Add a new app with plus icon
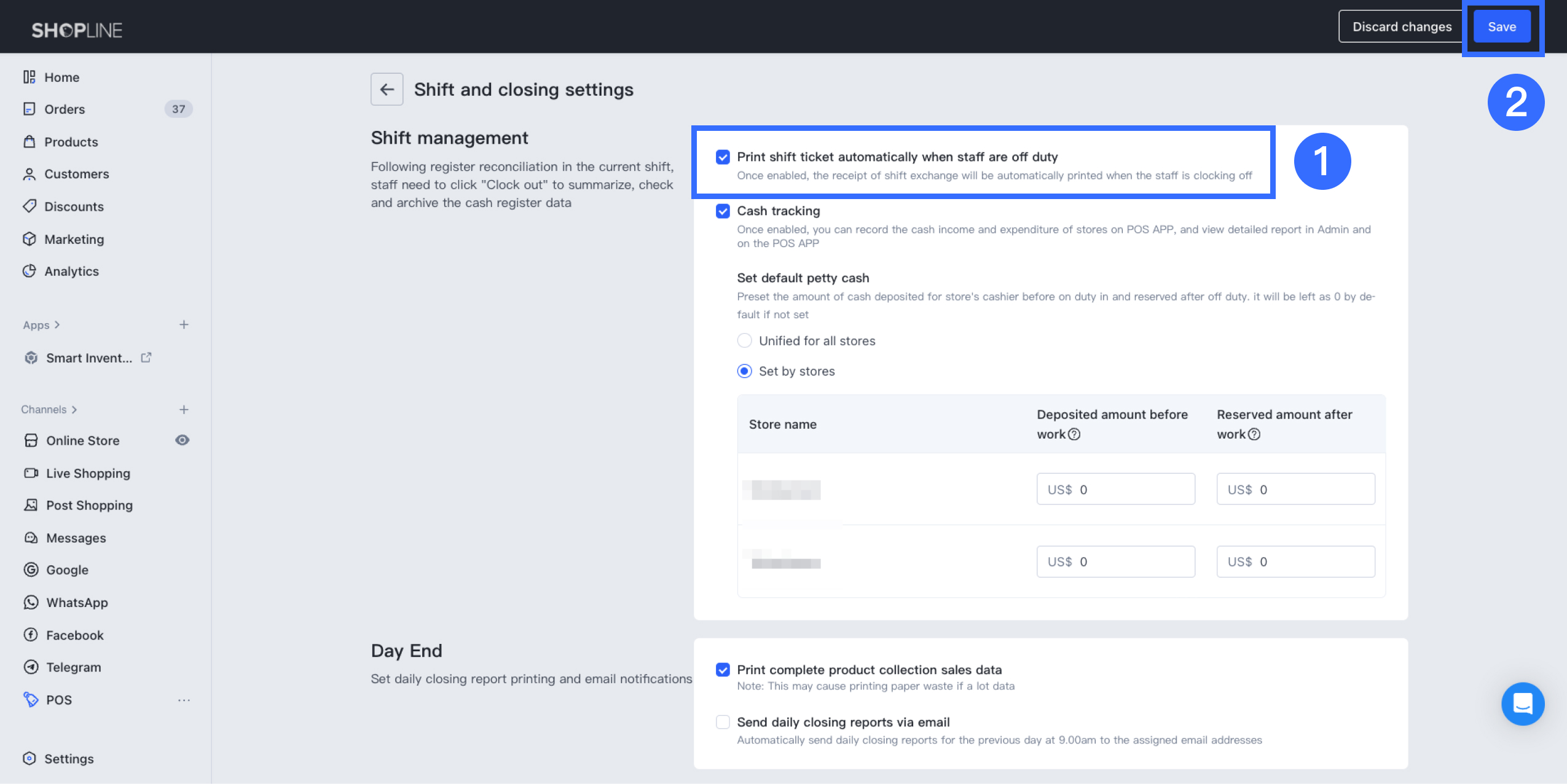1567x784 pixels. pyautogui.click(x=184, y=324)
